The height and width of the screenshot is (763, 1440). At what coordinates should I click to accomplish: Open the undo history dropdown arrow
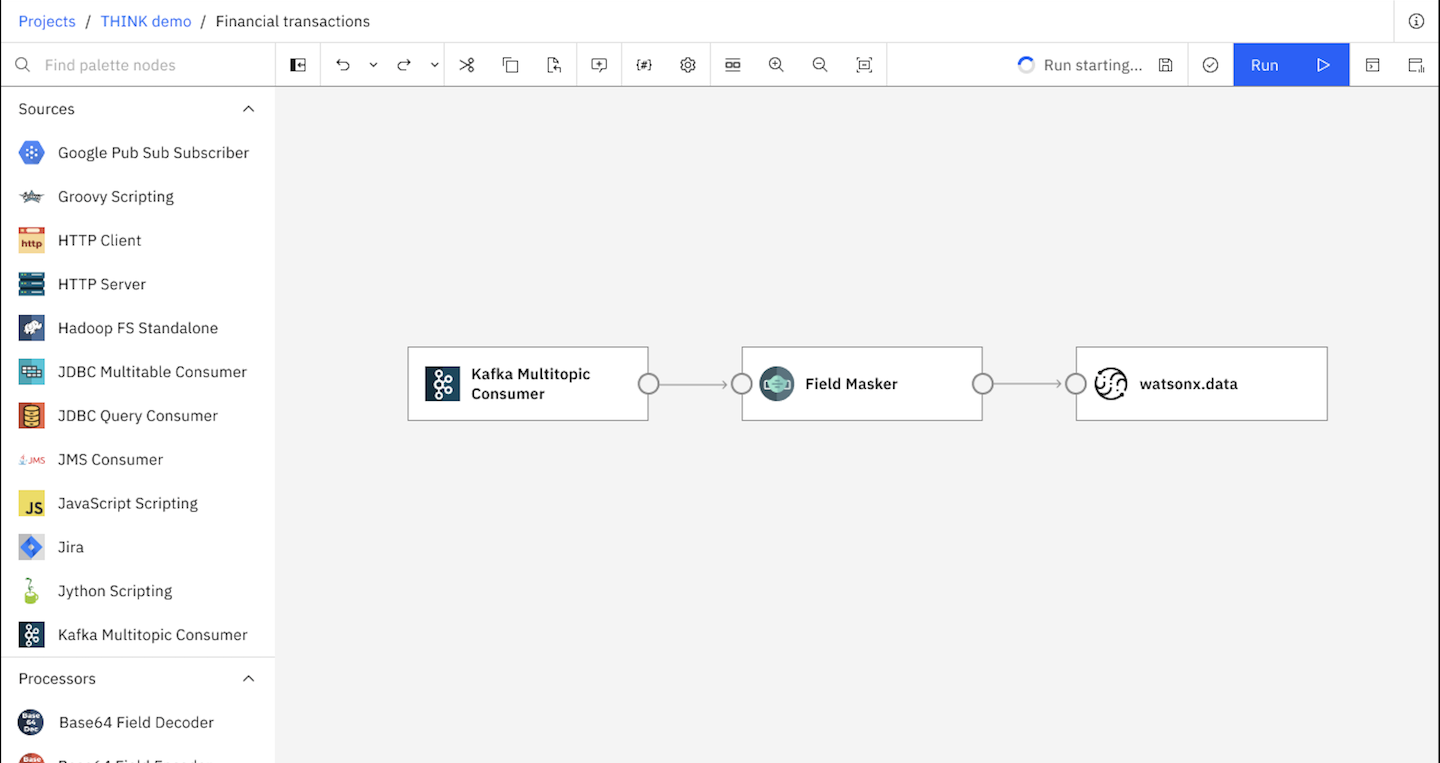click(x=373, y=65)
